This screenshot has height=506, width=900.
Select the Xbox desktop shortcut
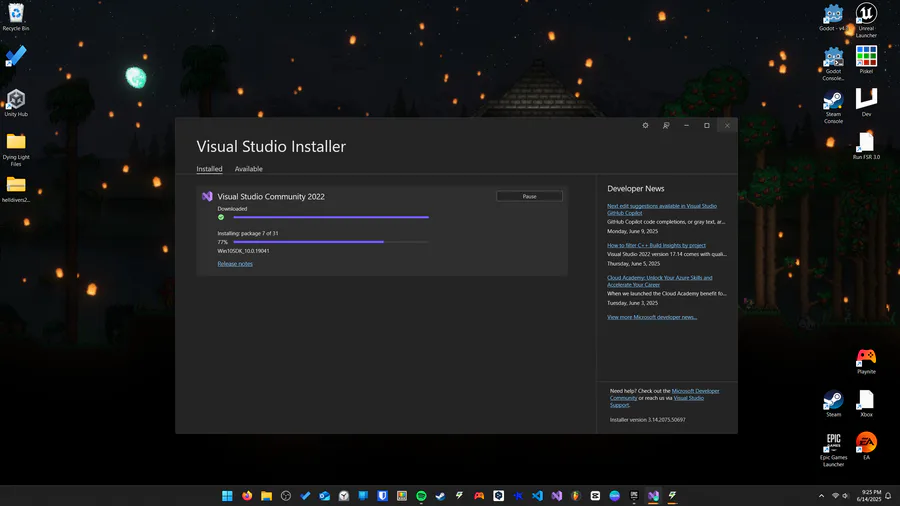point(866,403)
